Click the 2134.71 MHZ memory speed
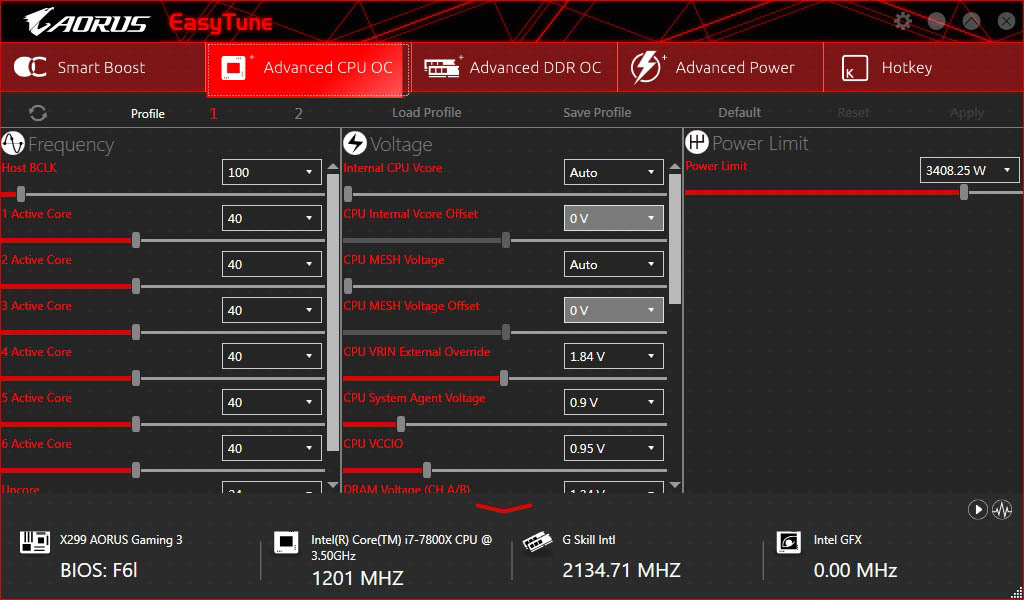 (621, 571)
